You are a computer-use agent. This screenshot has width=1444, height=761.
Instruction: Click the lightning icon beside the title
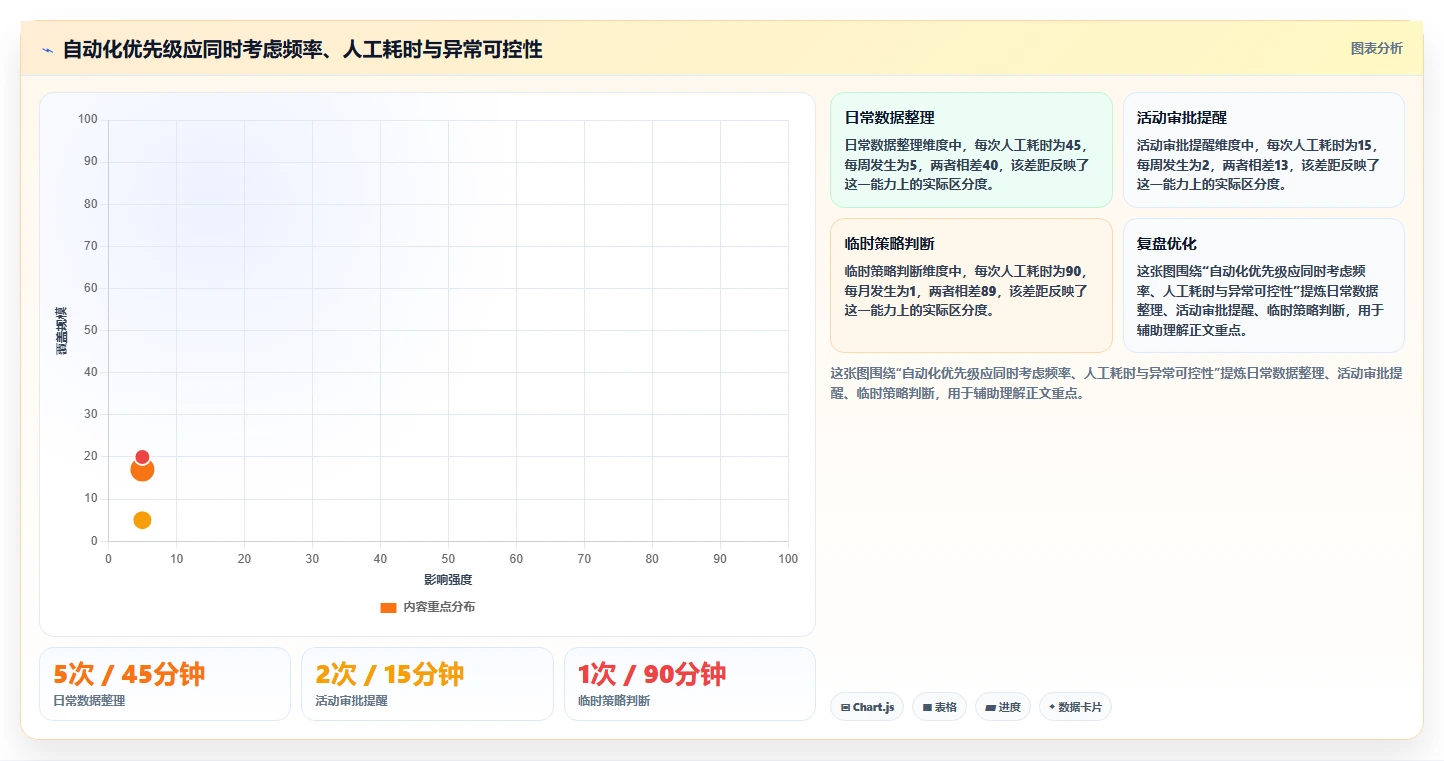click(47, 50)
